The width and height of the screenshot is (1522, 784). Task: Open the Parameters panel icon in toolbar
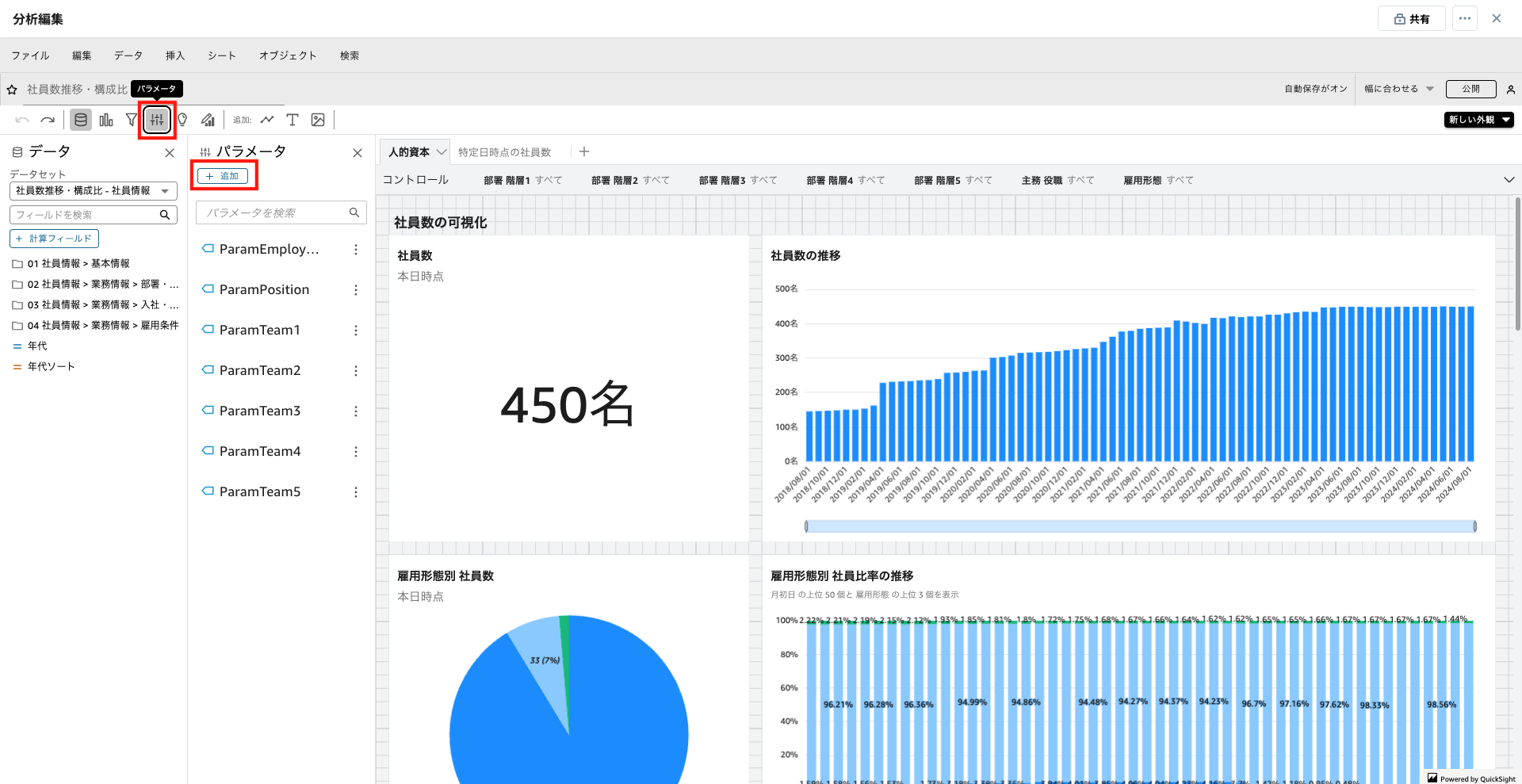[157, 120]
